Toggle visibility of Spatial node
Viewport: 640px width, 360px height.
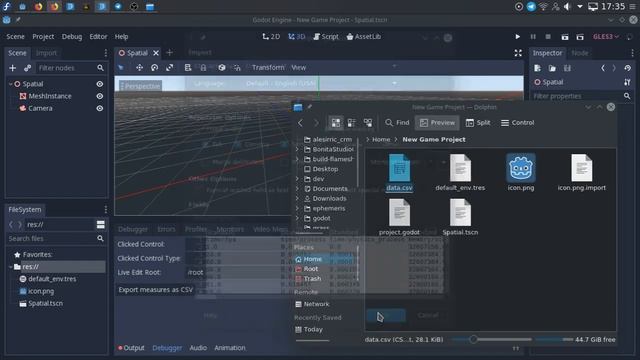tap(100, 84)
